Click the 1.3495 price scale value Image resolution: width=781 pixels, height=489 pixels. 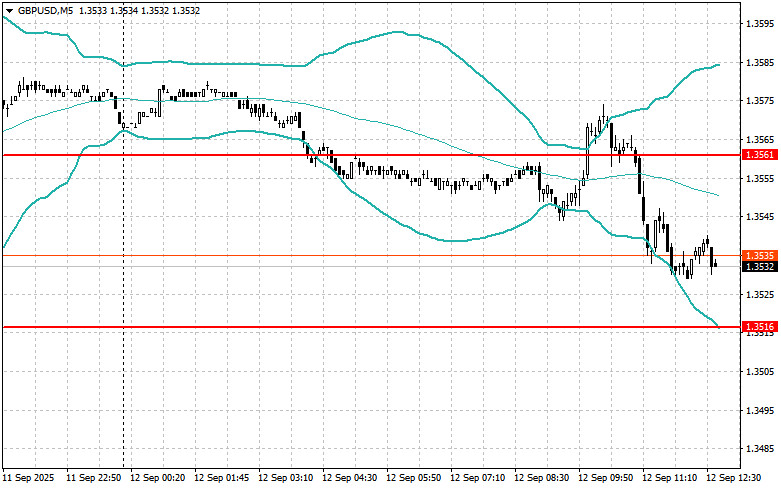(760, 410)
